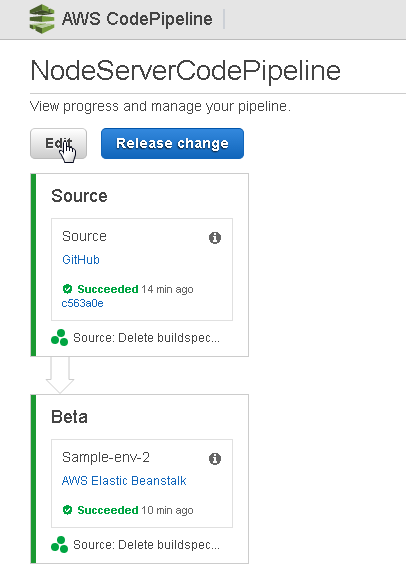Open info icon for Sample-env-2 action
This screenshot has height=568, width=406.
pos(215,459)
